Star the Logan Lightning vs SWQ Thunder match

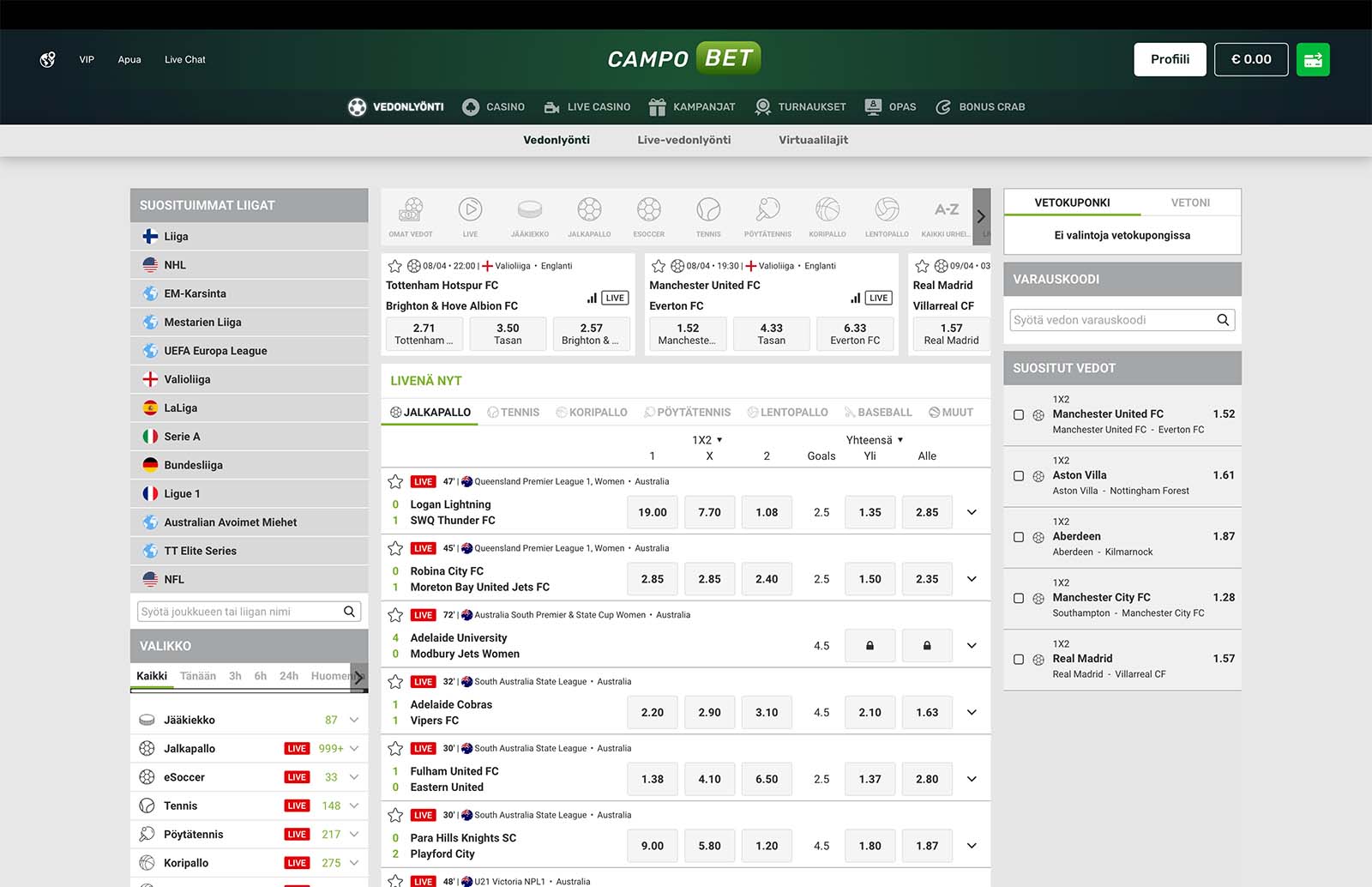pos(395,481)
